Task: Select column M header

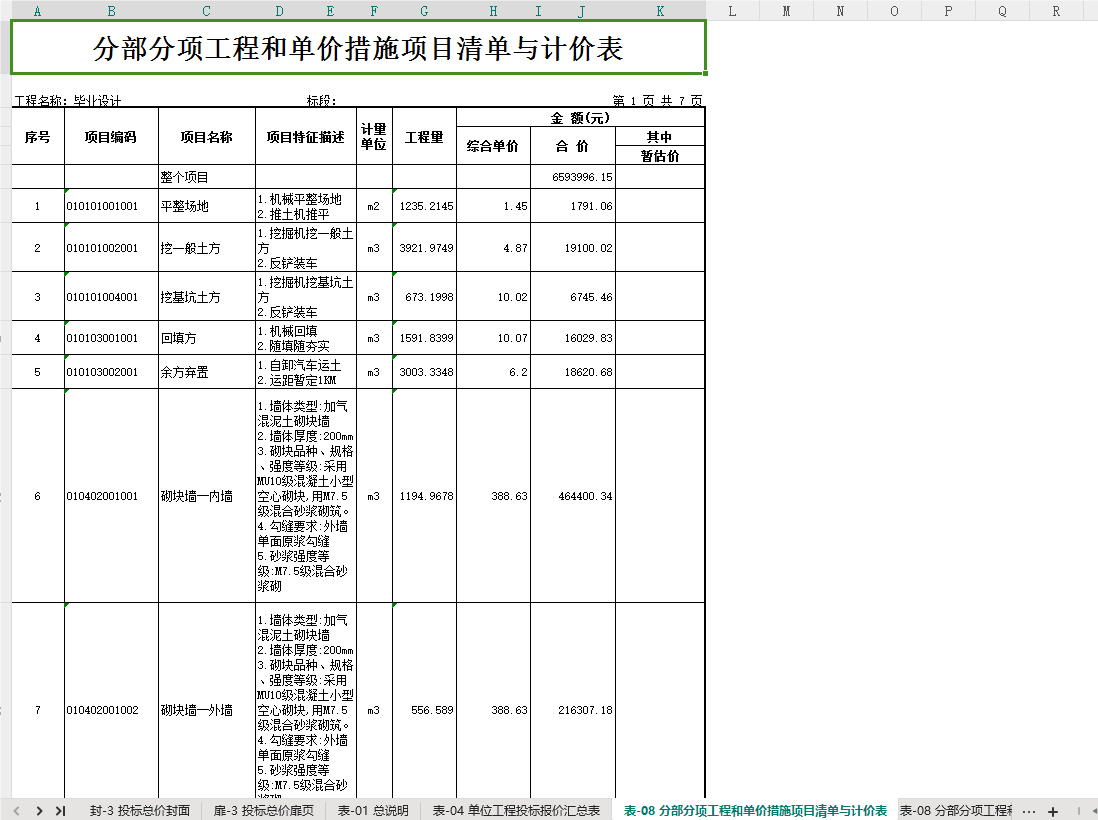Action: click(x=786, y=11)
